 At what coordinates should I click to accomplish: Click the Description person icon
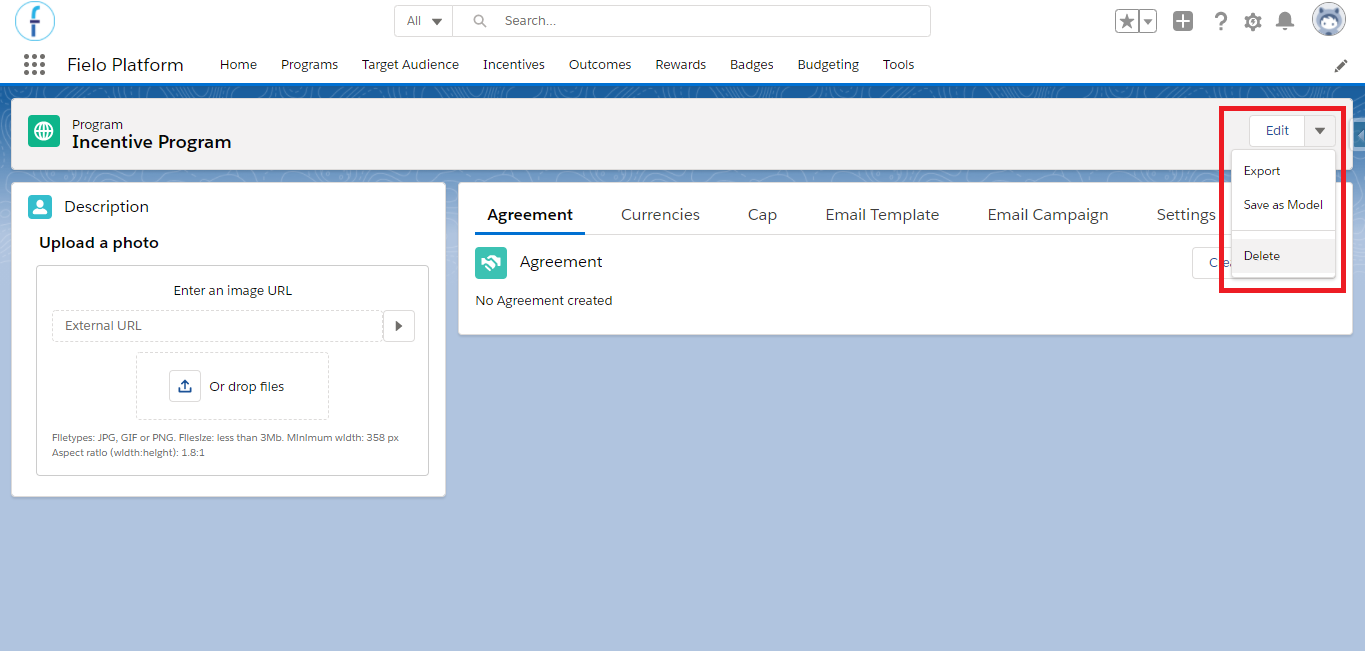point(40,207)
